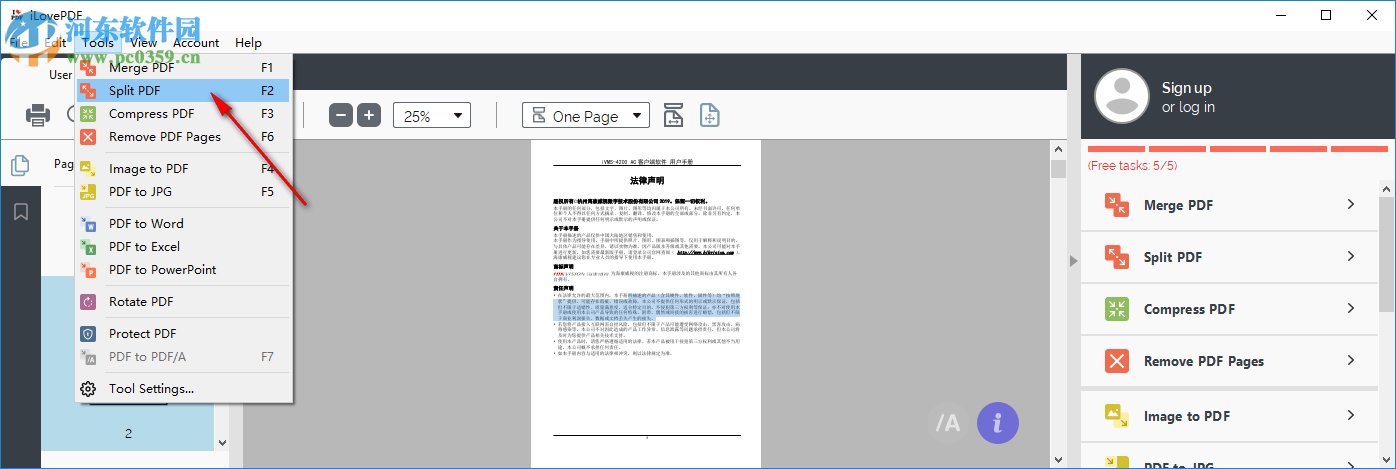Open the Edit menu

pos(55,43)
